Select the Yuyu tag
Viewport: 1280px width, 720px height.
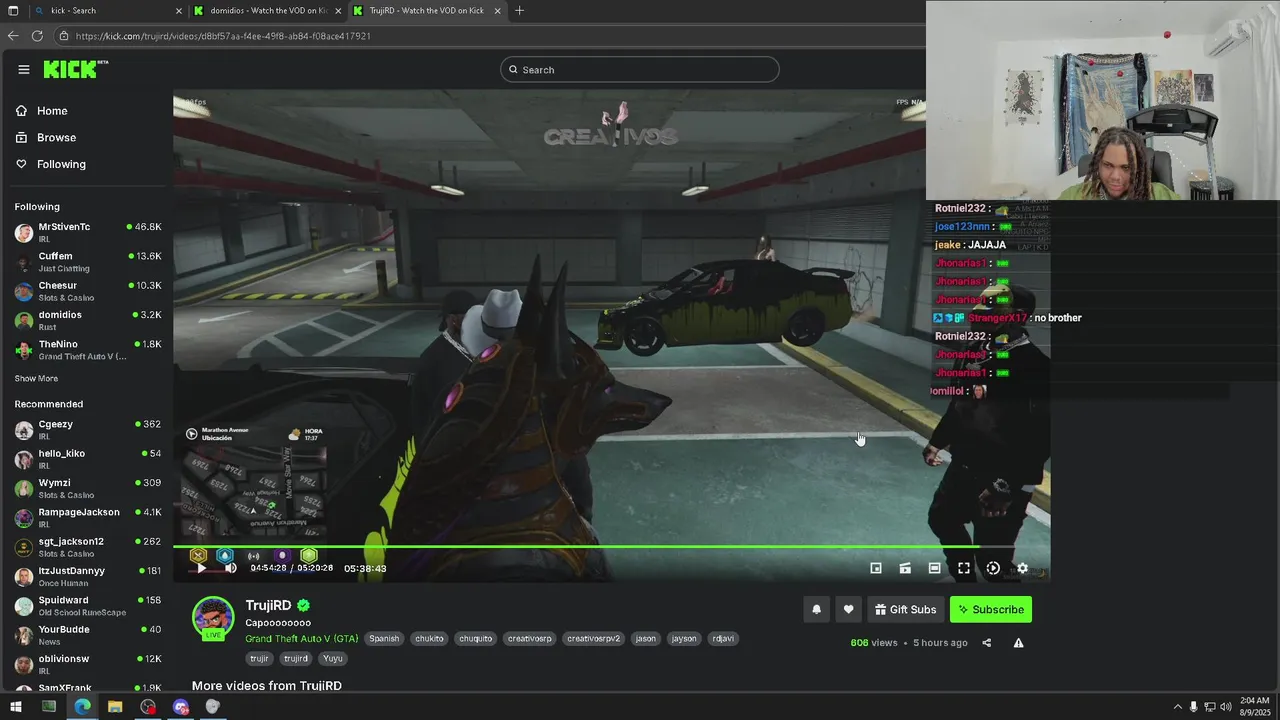coord(333,658)
